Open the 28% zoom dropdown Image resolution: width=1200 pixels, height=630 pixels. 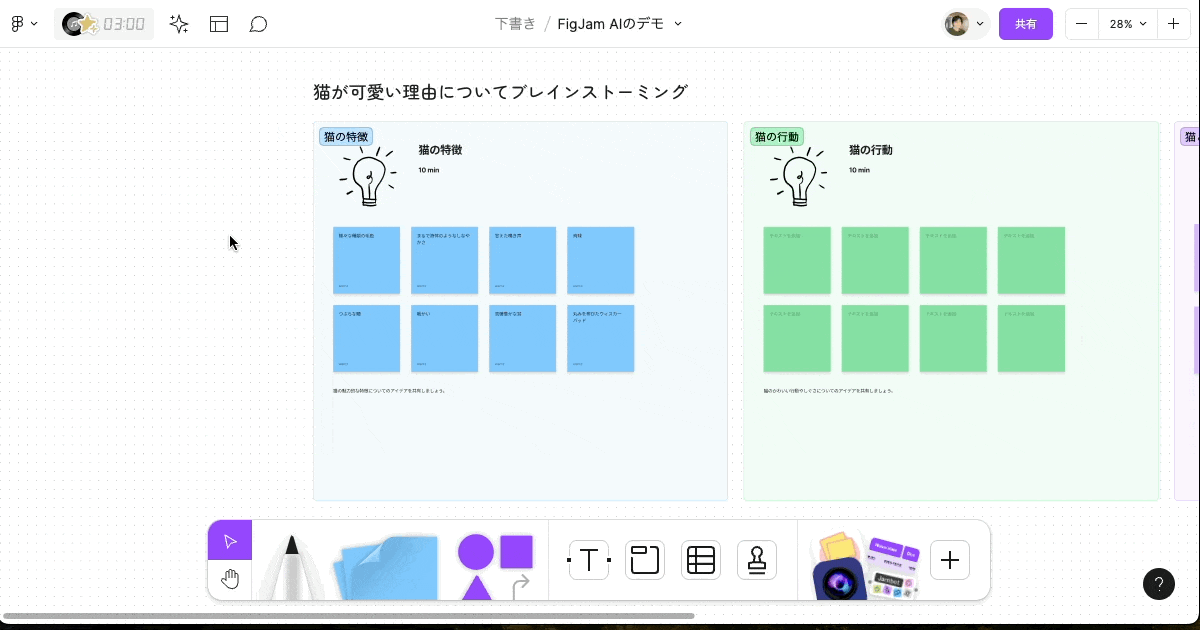tap(1127, 23)
